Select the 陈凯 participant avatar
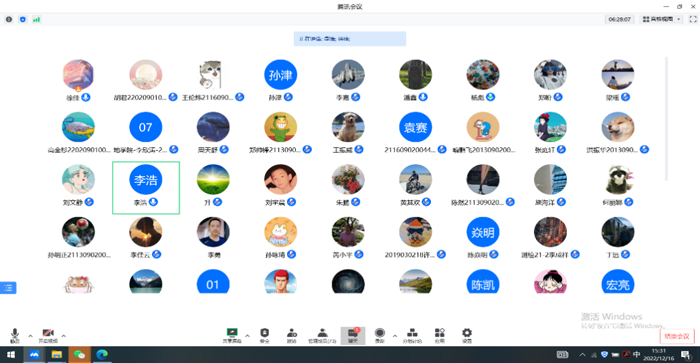 point(483,282)
